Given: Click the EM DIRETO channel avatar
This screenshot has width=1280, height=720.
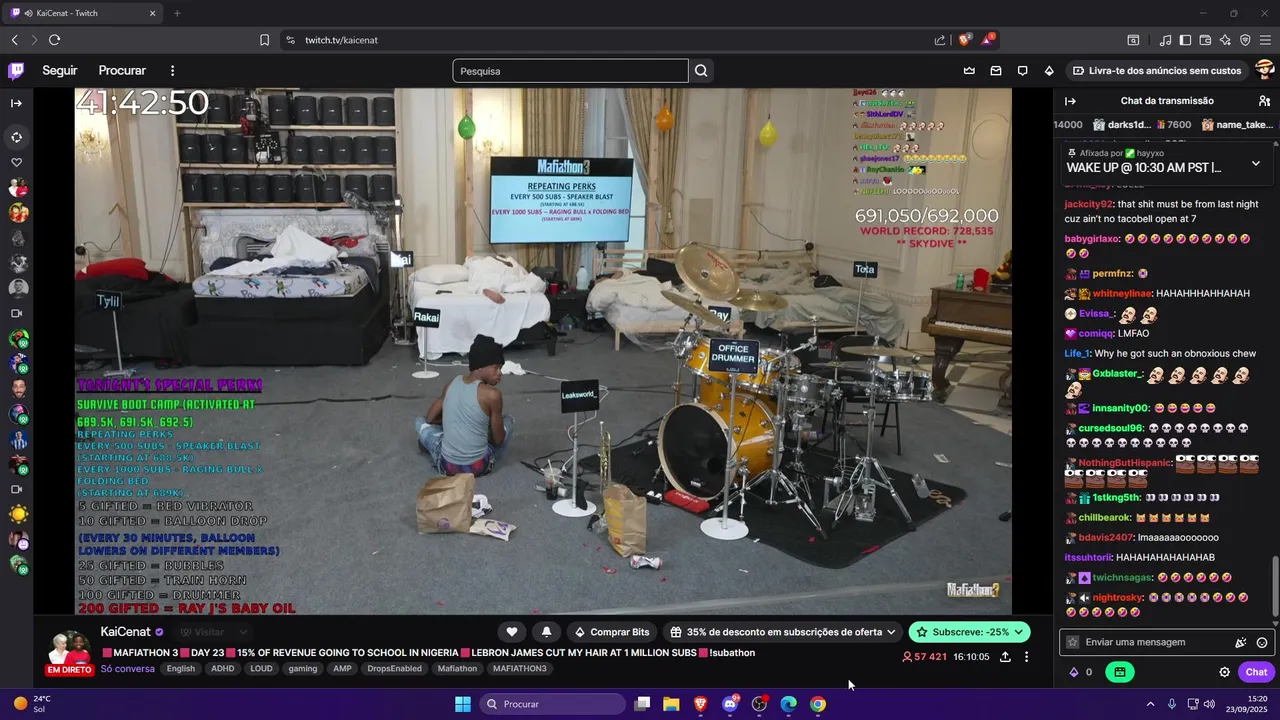Looking at the screenshot, I should point(70,652).
